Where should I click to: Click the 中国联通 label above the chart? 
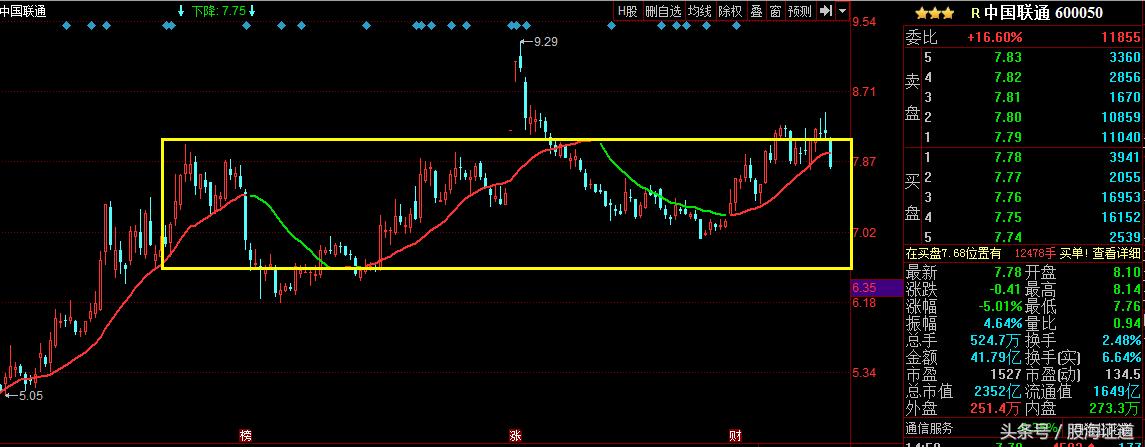(x=21, y=11)
